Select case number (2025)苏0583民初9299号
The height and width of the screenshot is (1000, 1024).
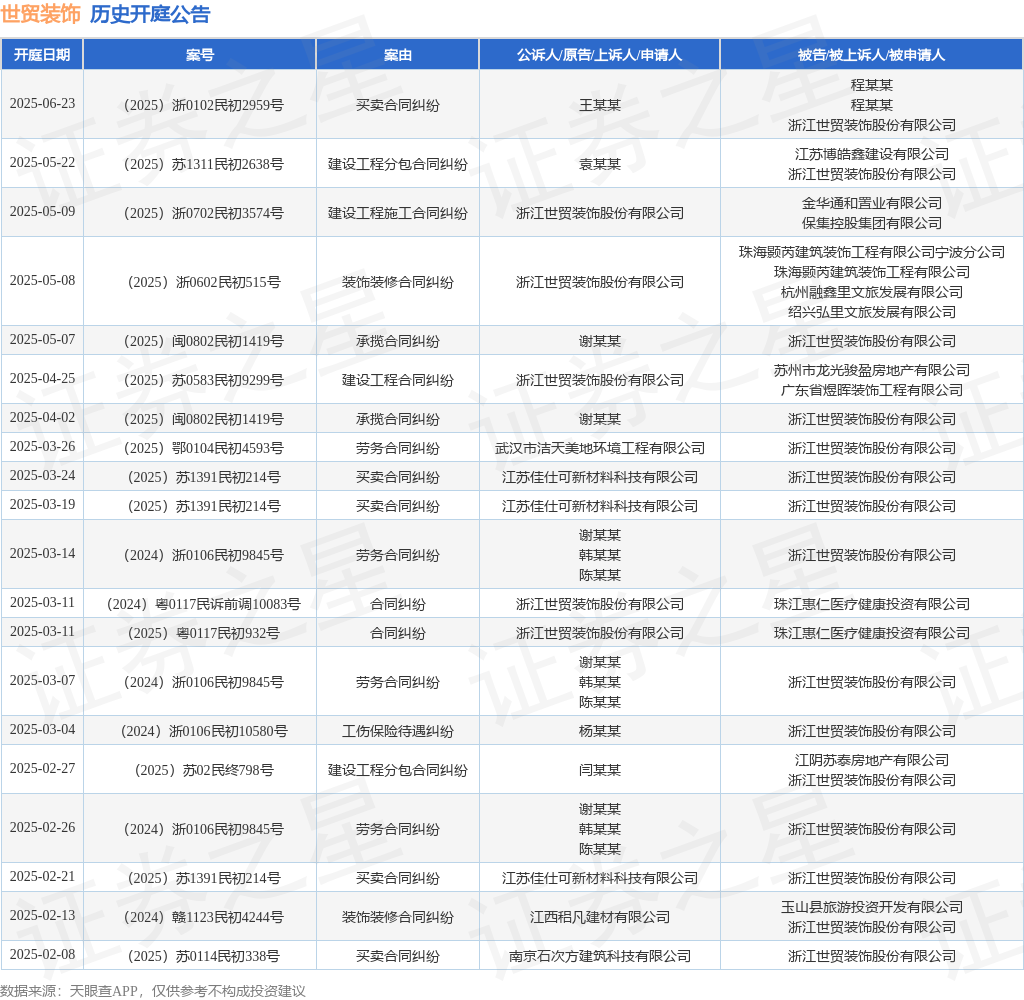tap(204, 380)
